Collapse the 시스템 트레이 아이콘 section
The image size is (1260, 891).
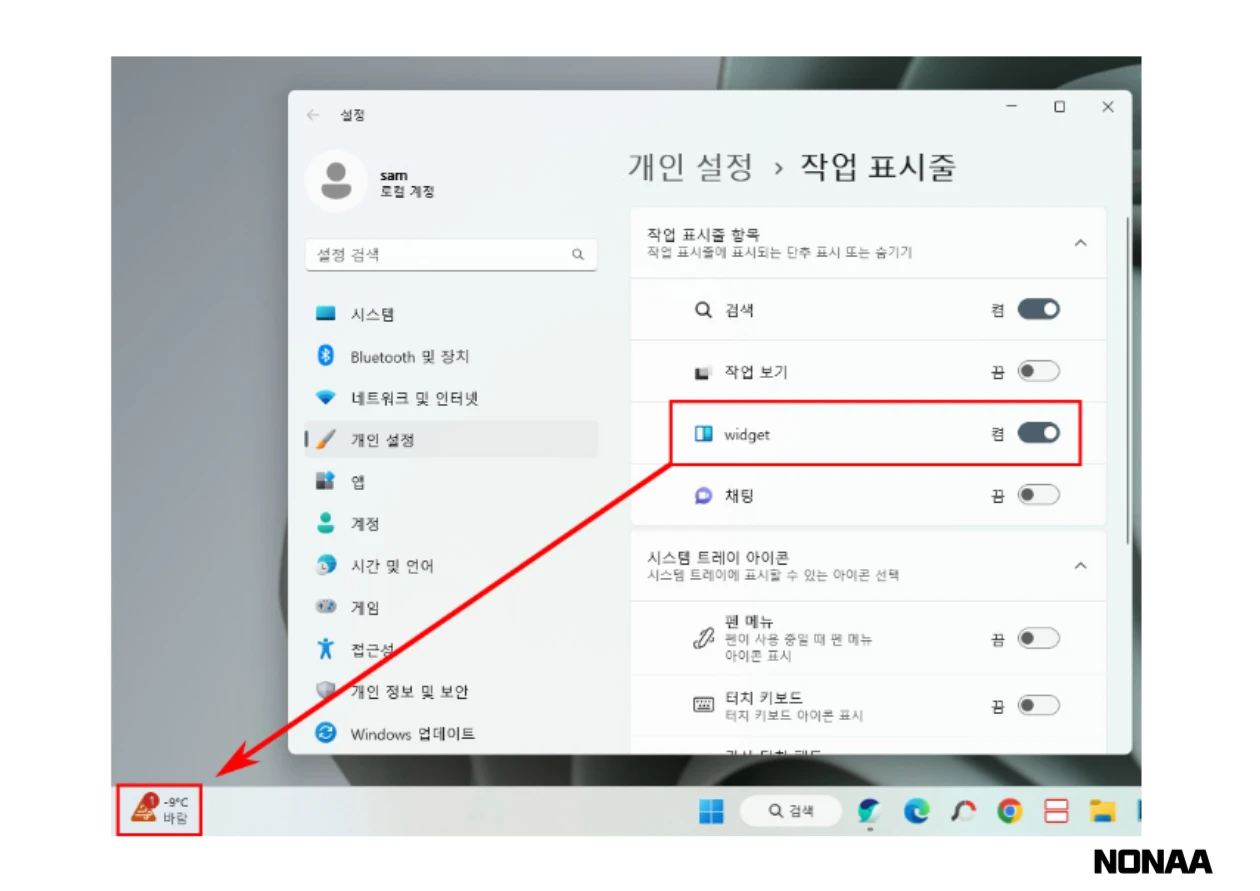coord(1080,566)
